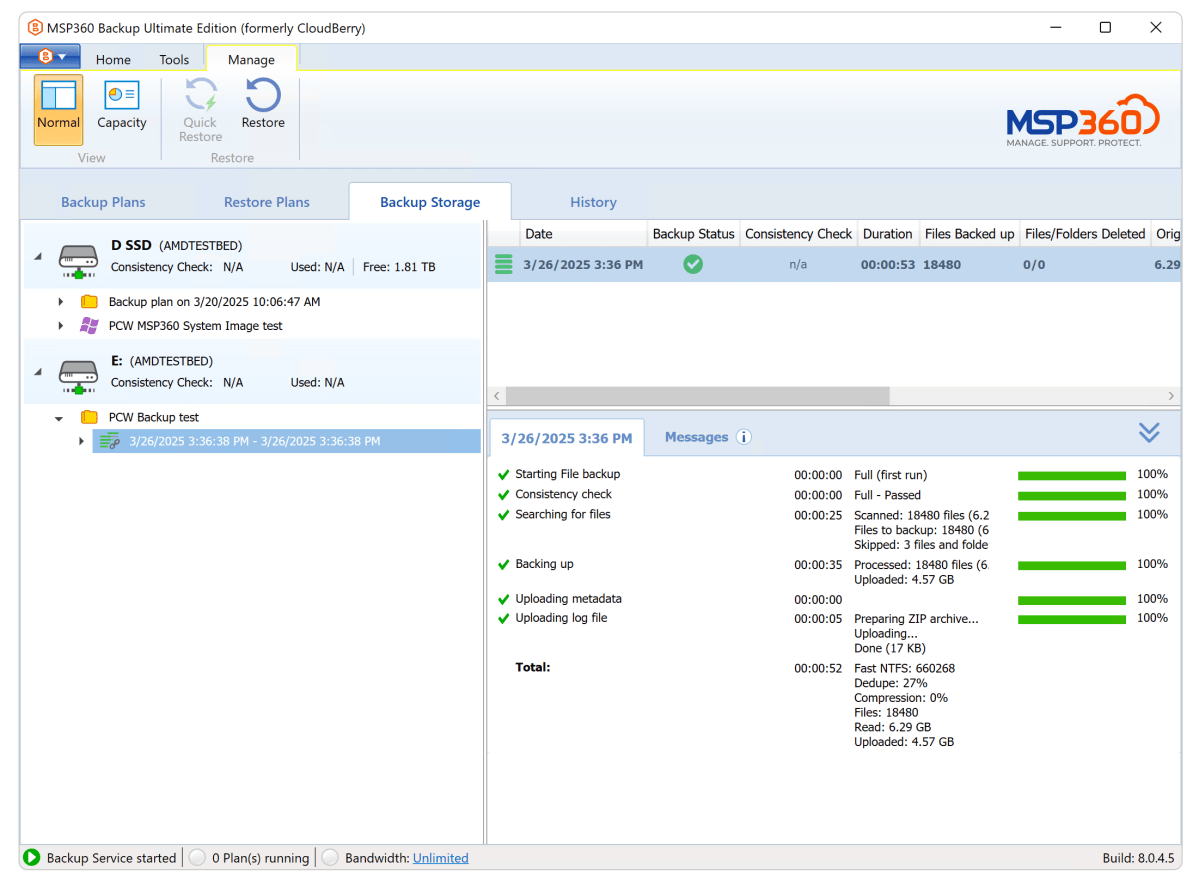Click the Backup Service started play icon
The width and height of the screenshot is (1199, 880).
[x=31, y=858]
